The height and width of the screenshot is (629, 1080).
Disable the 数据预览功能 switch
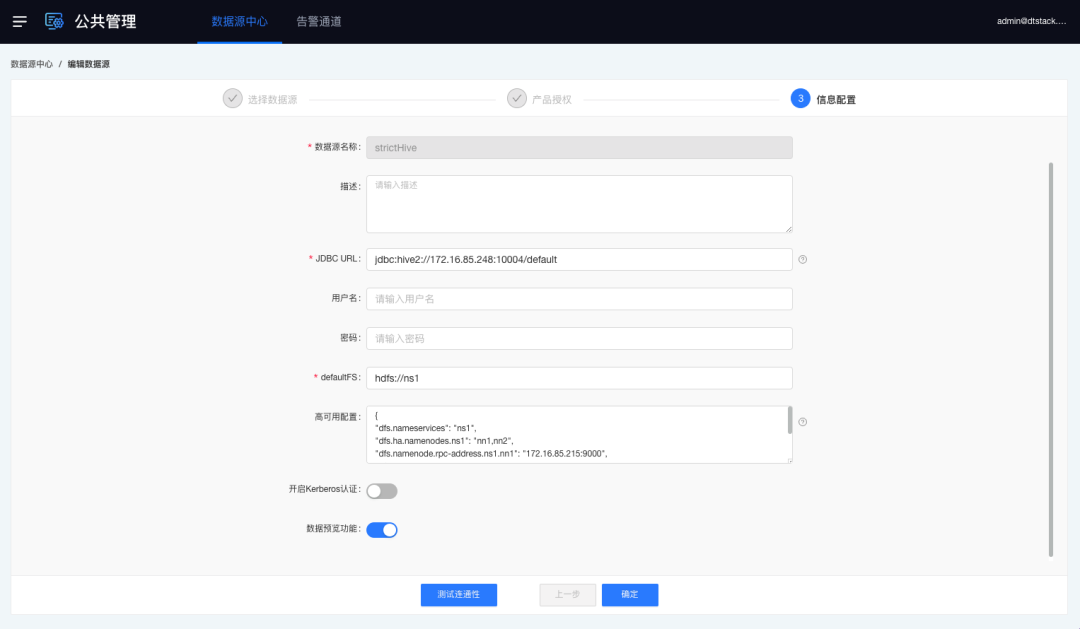click(x=382, y=530)
